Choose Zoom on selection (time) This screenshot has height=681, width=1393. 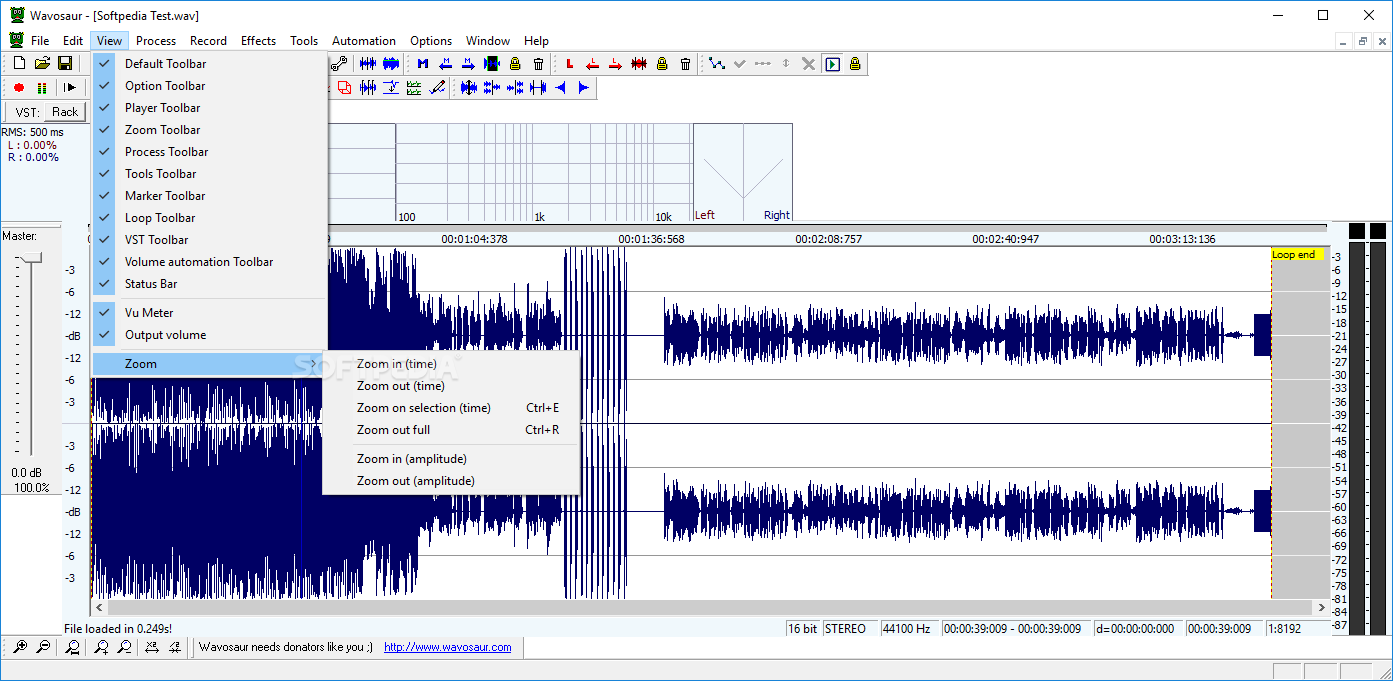(451, 408)
